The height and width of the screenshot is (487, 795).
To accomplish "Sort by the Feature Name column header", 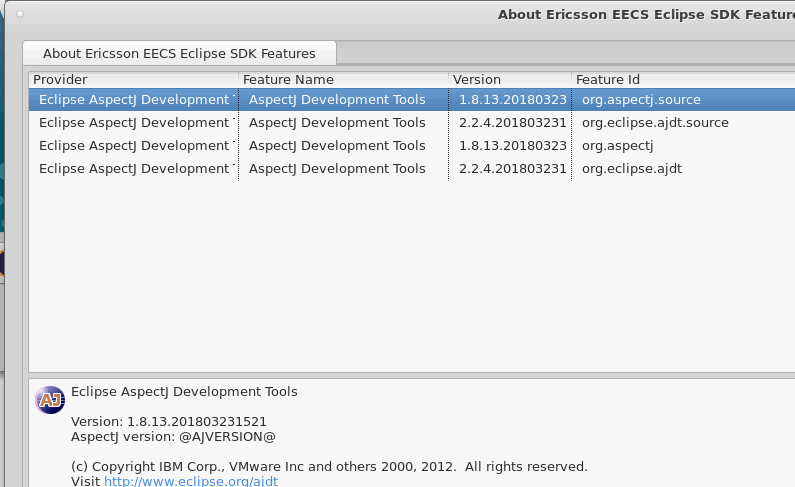I will [x=343, y=80].
